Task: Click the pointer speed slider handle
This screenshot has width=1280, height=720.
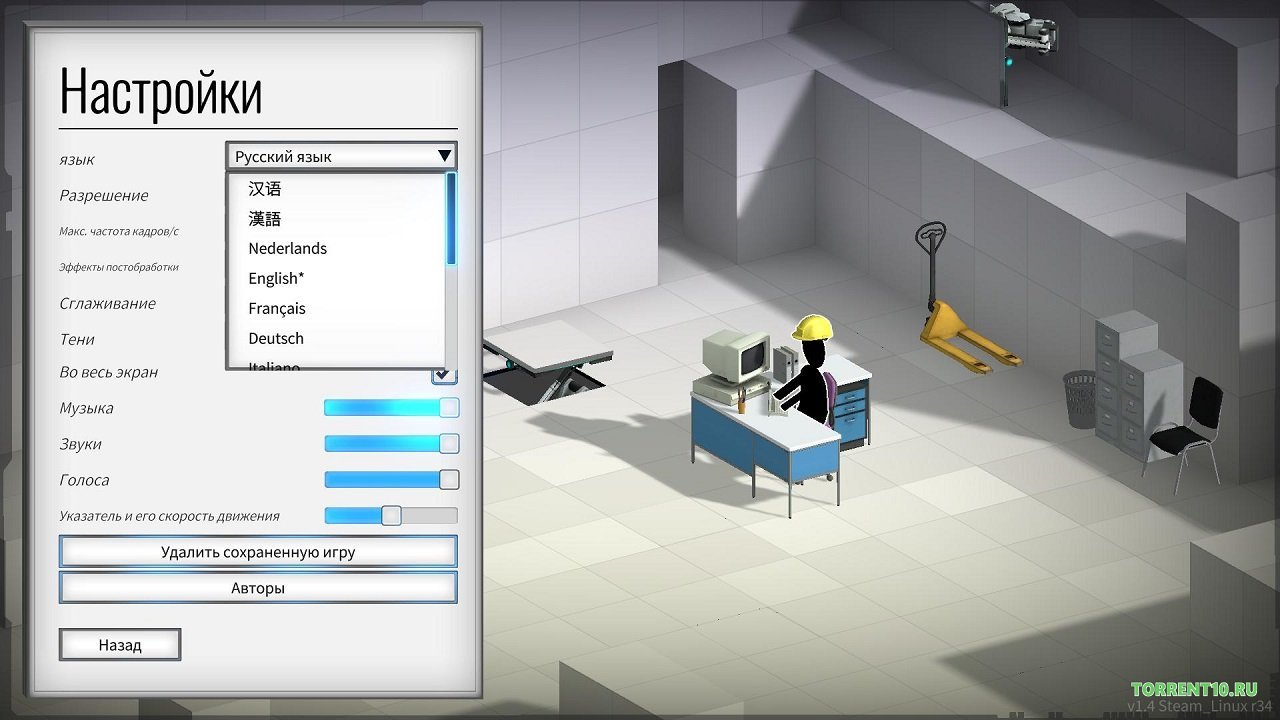Action: coord(391,516)
